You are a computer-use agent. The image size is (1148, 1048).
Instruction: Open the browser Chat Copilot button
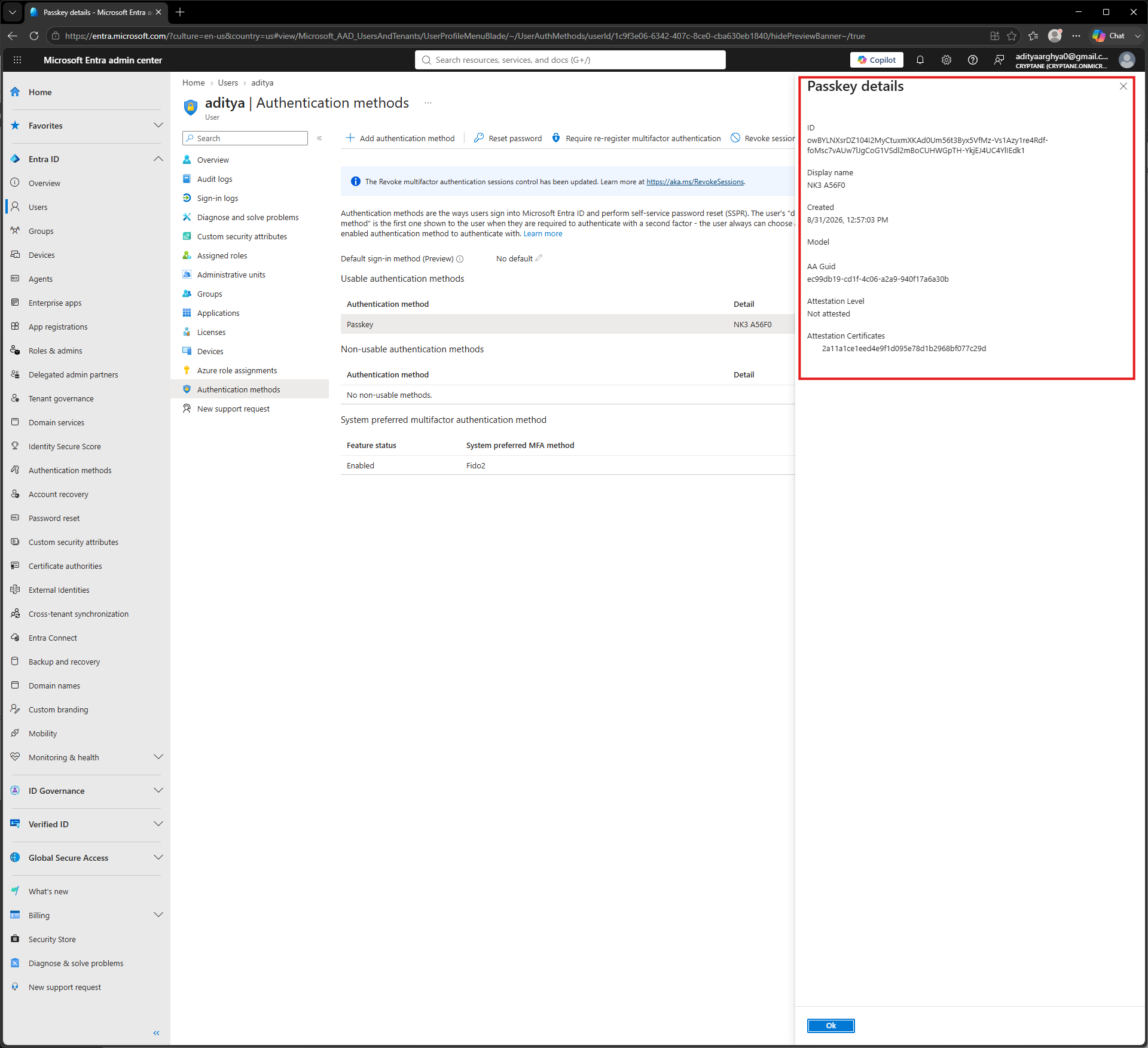coord(1109,36)
